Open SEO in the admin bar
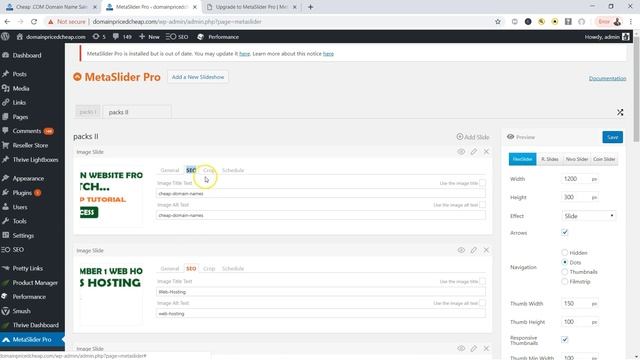The image size is (640, 360). click(x=177, y=37)
